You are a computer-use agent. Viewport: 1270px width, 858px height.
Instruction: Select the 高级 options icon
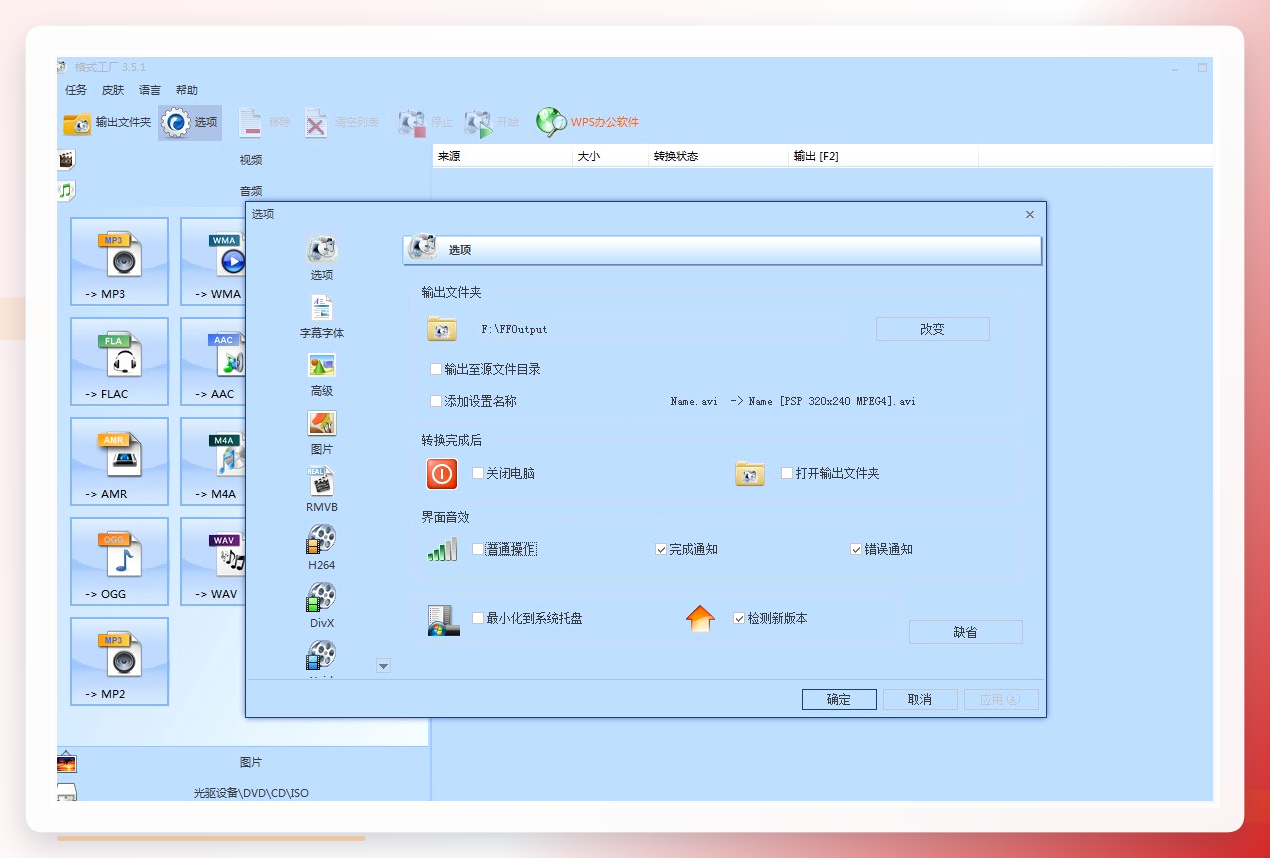pyautogui.click(x=321, y=374)
